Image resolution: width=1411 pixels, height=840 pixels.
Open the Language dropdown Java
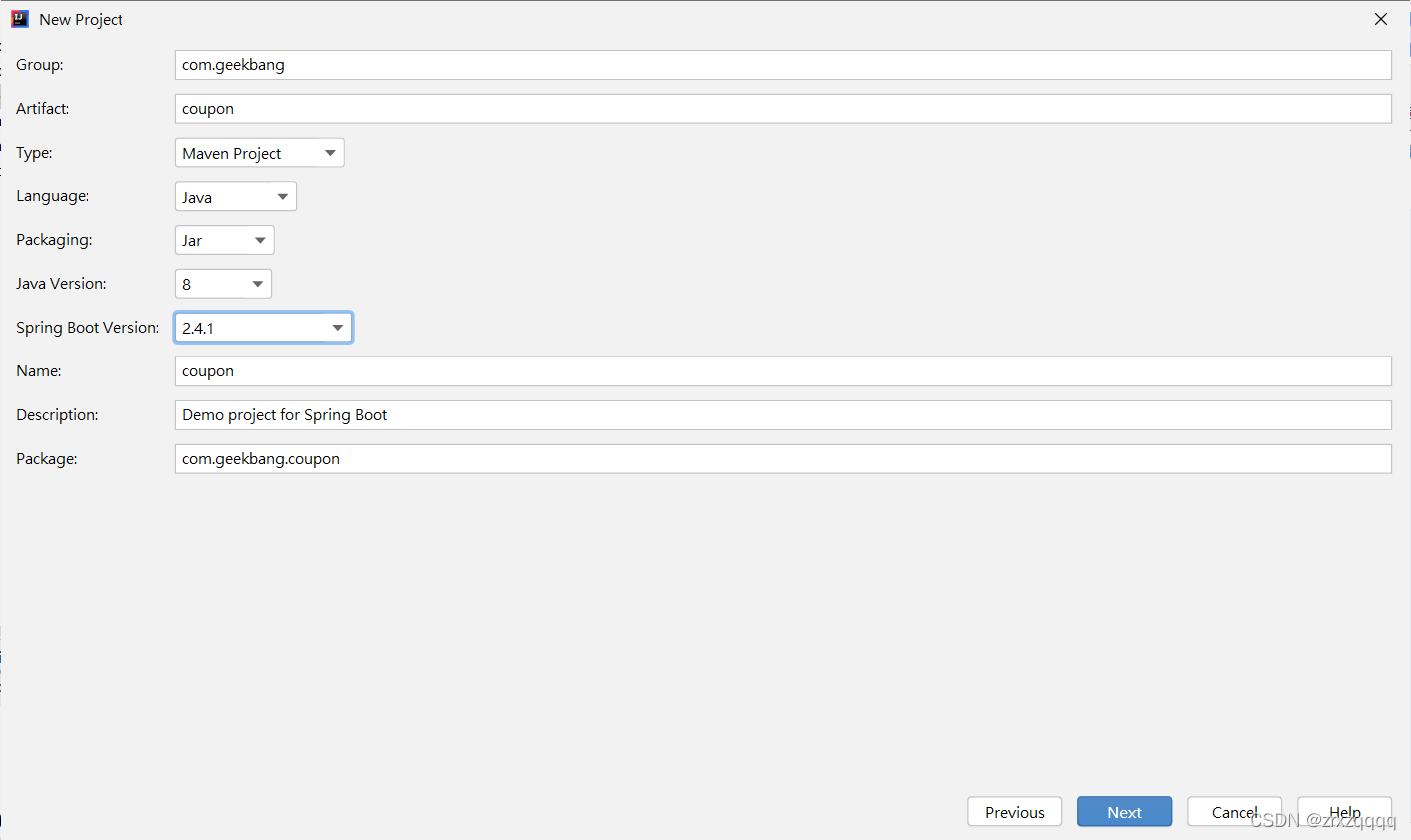pyautogui.click(x=236, y=197)
